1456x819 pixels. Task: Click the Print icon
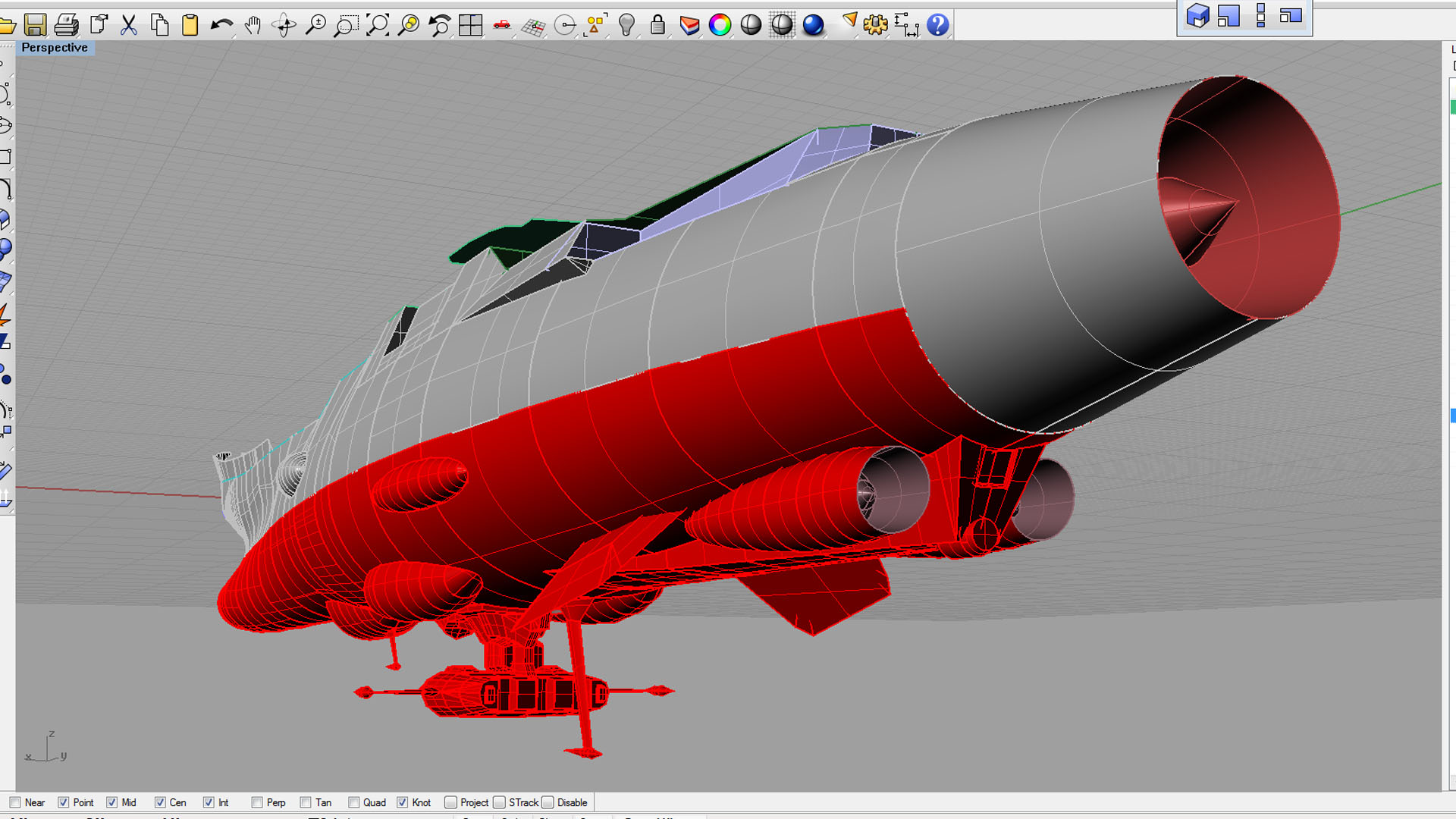pyautogui.click(x=67, y=25)
